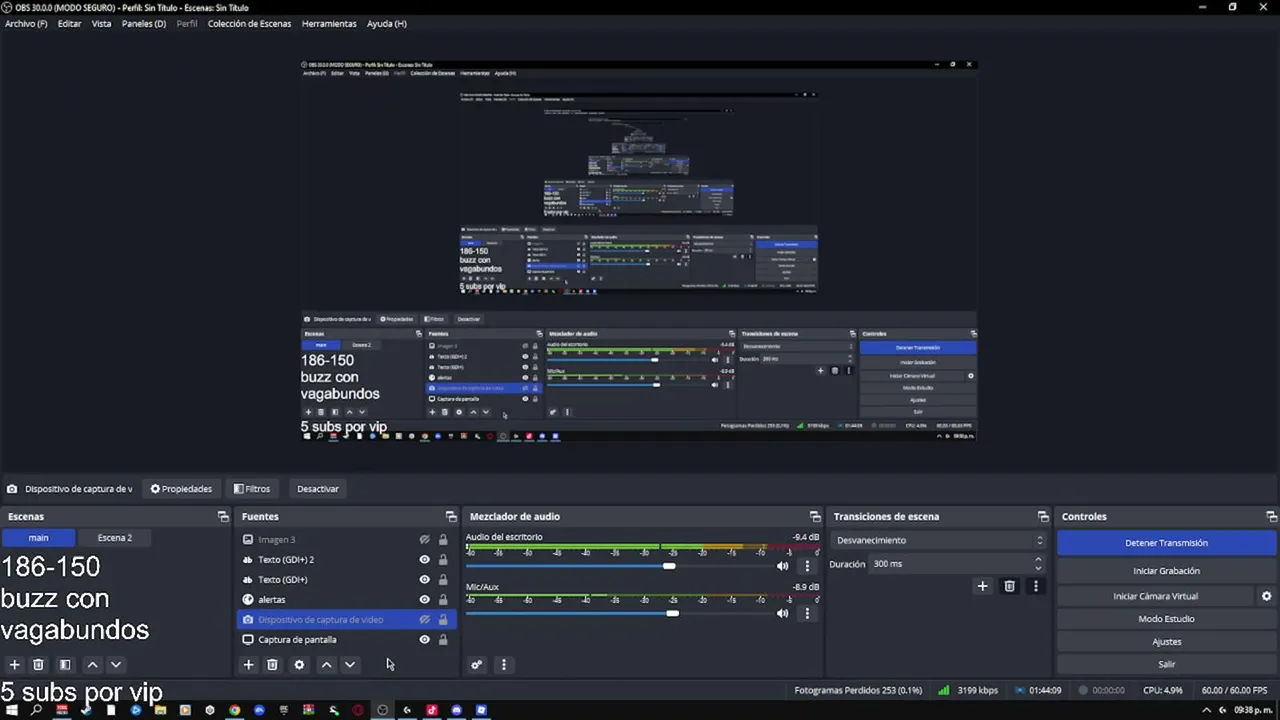Viewport: 1280px width, 720px height.
Task: Add a scene transition with plus icon
Action: 982,586
